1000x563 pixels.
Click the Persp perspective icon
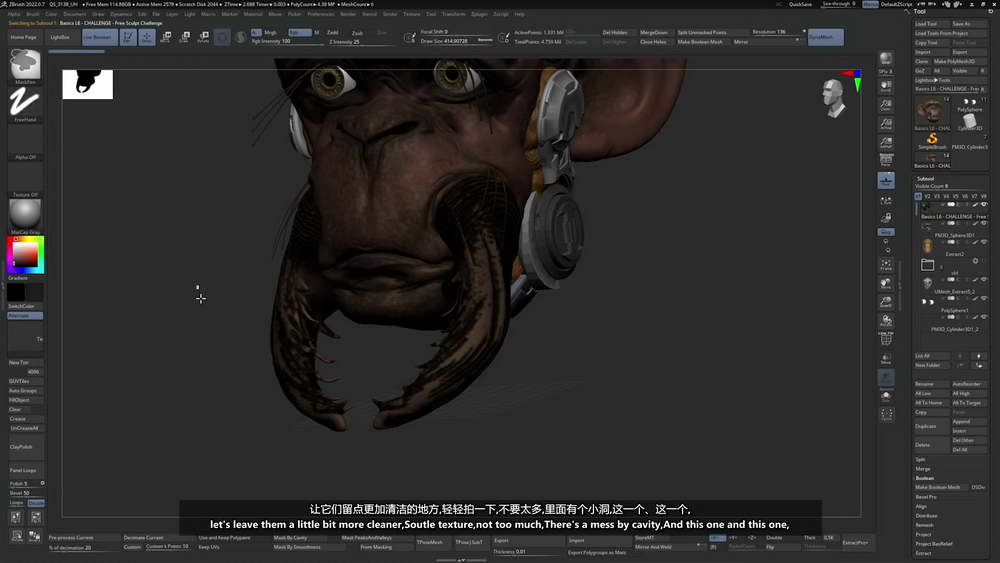886,161
